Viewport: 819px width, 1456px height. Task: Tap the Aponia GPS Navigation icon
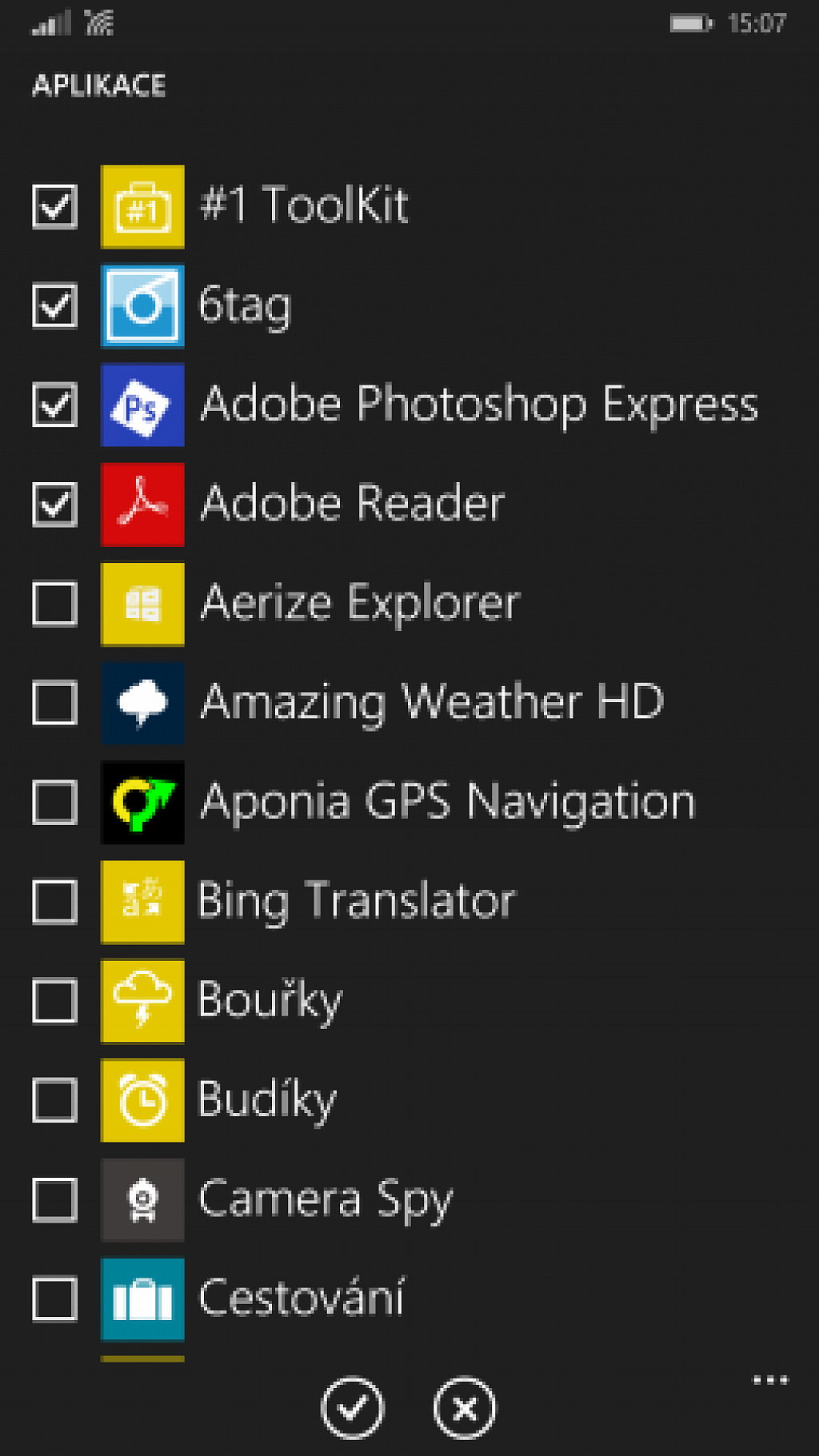142,802
